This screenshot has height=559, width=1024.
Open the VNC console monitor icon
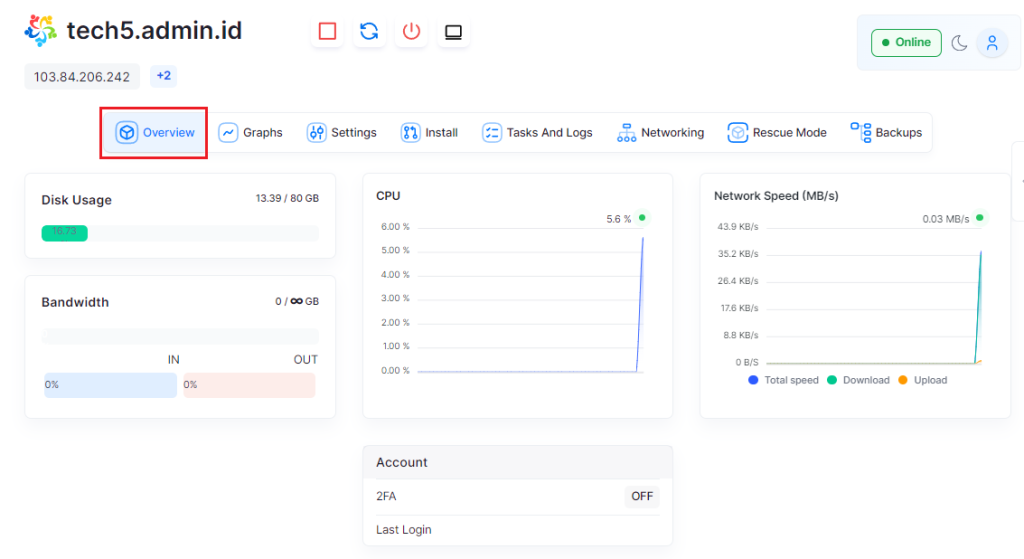[x=453, y=31]
